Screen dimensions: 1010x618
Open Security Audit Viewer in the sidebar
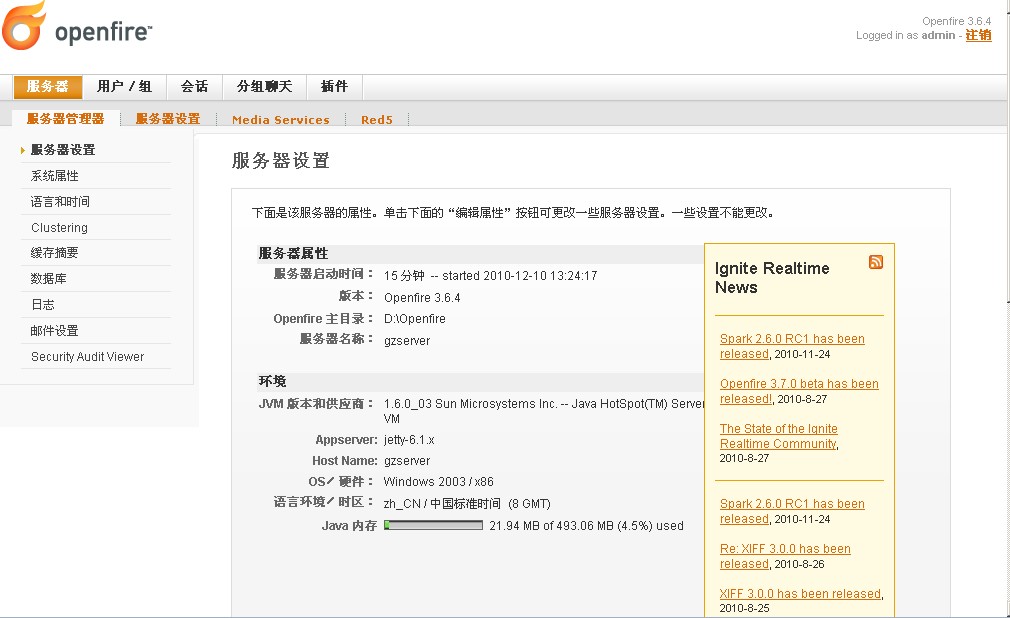click(x=88, y=356)
